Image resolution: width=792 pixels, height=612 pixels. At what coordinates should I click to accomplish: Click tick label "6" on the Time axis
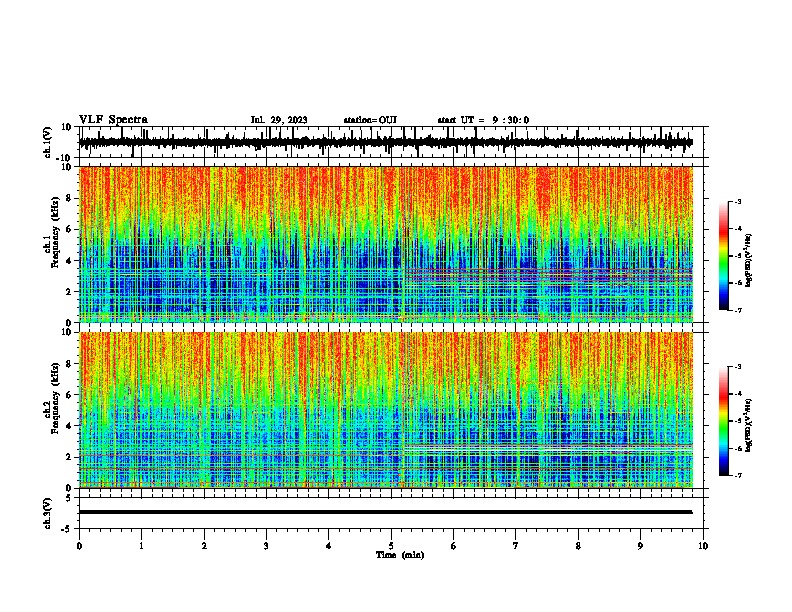[454, 546]
